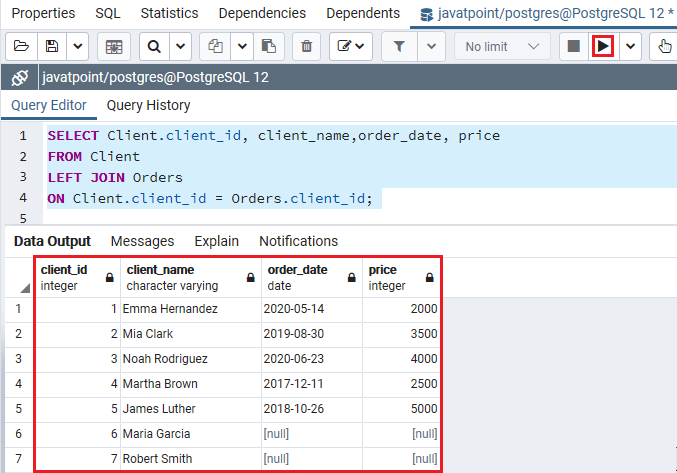This screenshot has width=677, height=473.
Task: Click the 2017-12-11 order date cell
Action: tap(312, 384)
